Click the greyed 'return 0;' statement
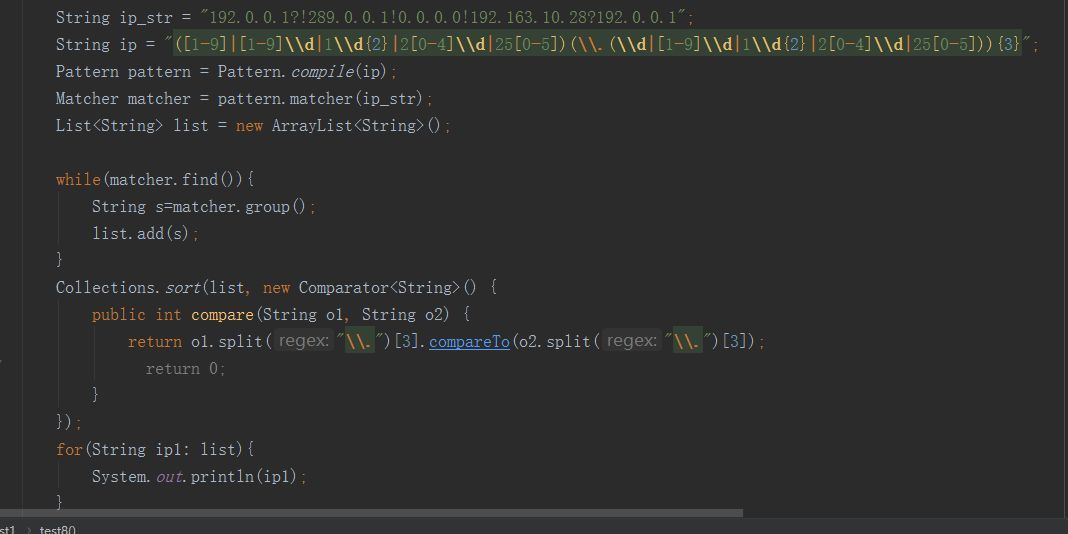 [x=185, y=368]
